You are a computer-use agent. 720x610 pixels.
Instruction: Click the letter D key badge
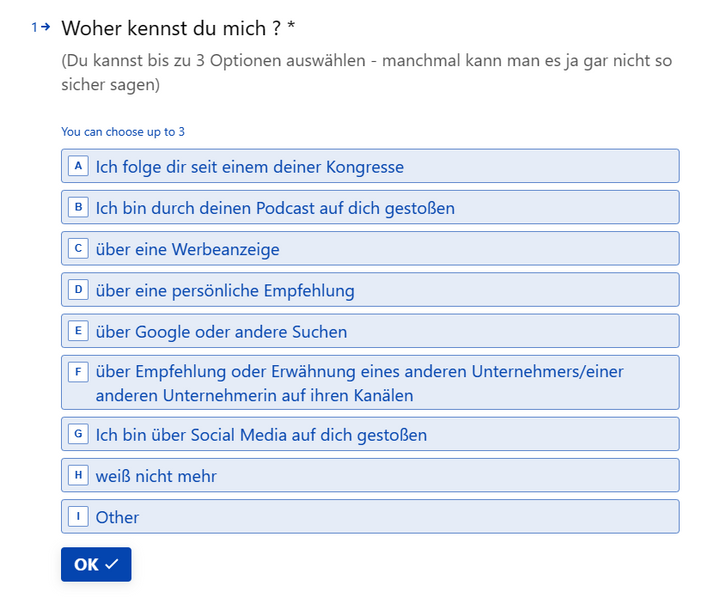pos(78,290)
